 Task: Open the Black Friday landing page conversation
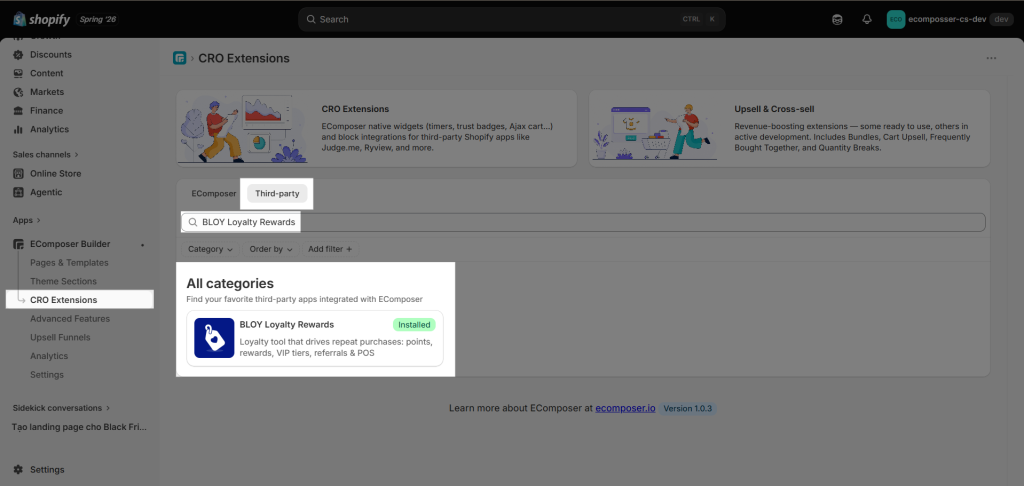point(80,427)
